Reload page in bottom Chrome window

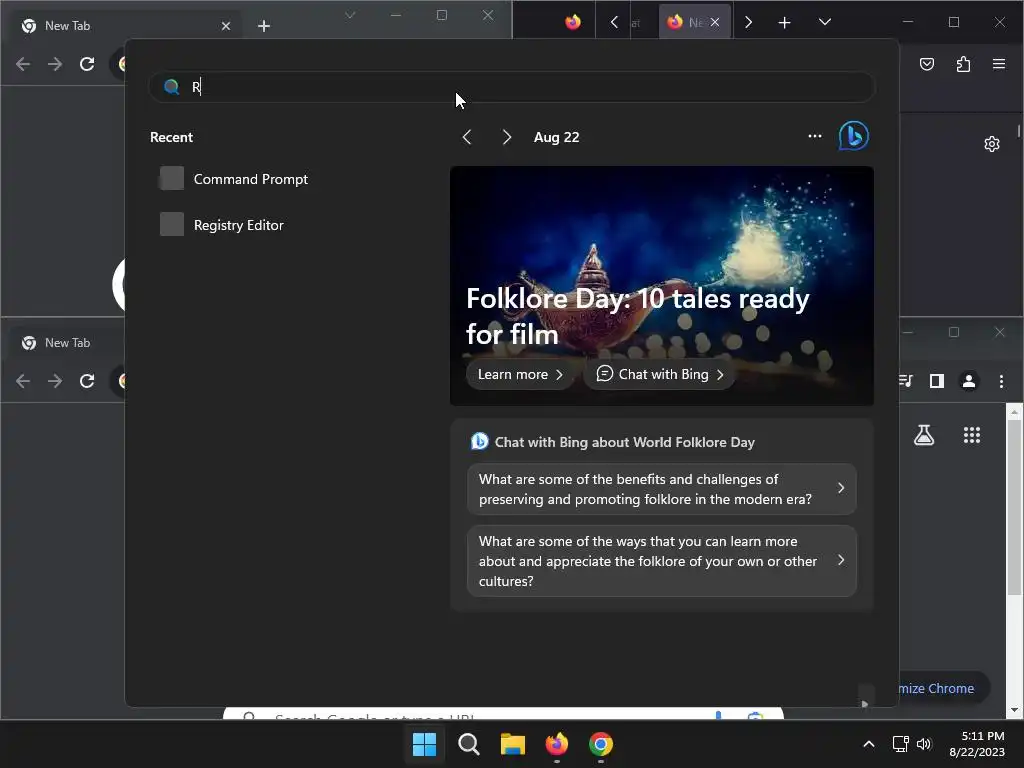tap(87, 381)
